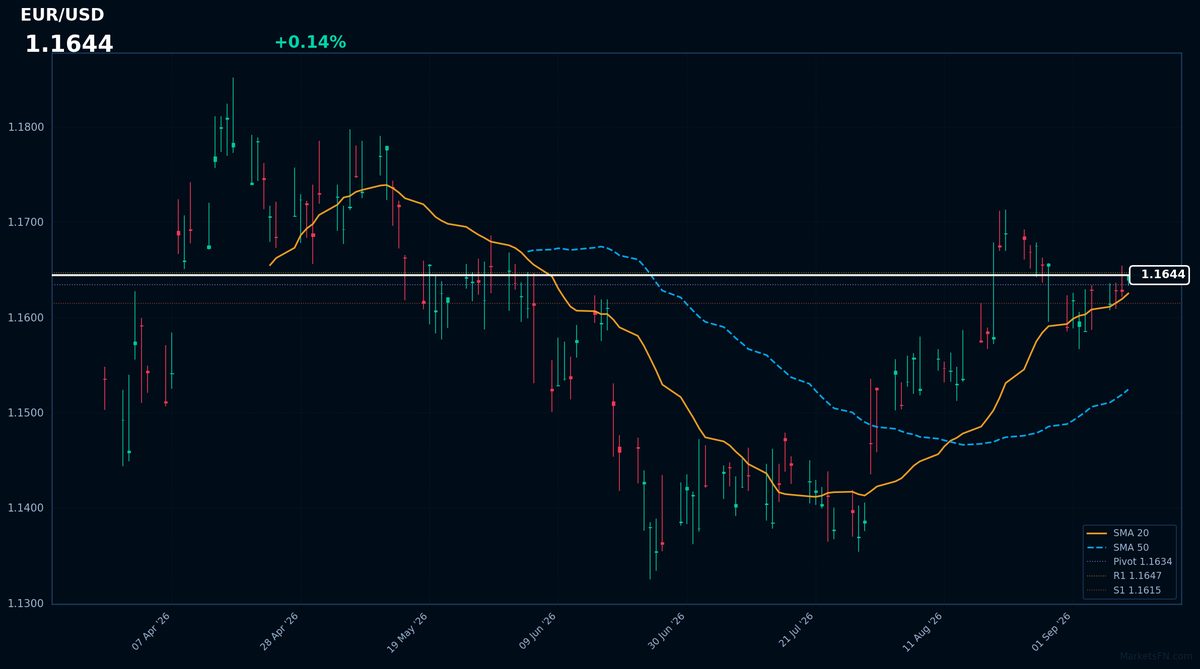The image size is (1200, 669).
Task: Click the EUR/USD pair title
Action: click(62, 15)
